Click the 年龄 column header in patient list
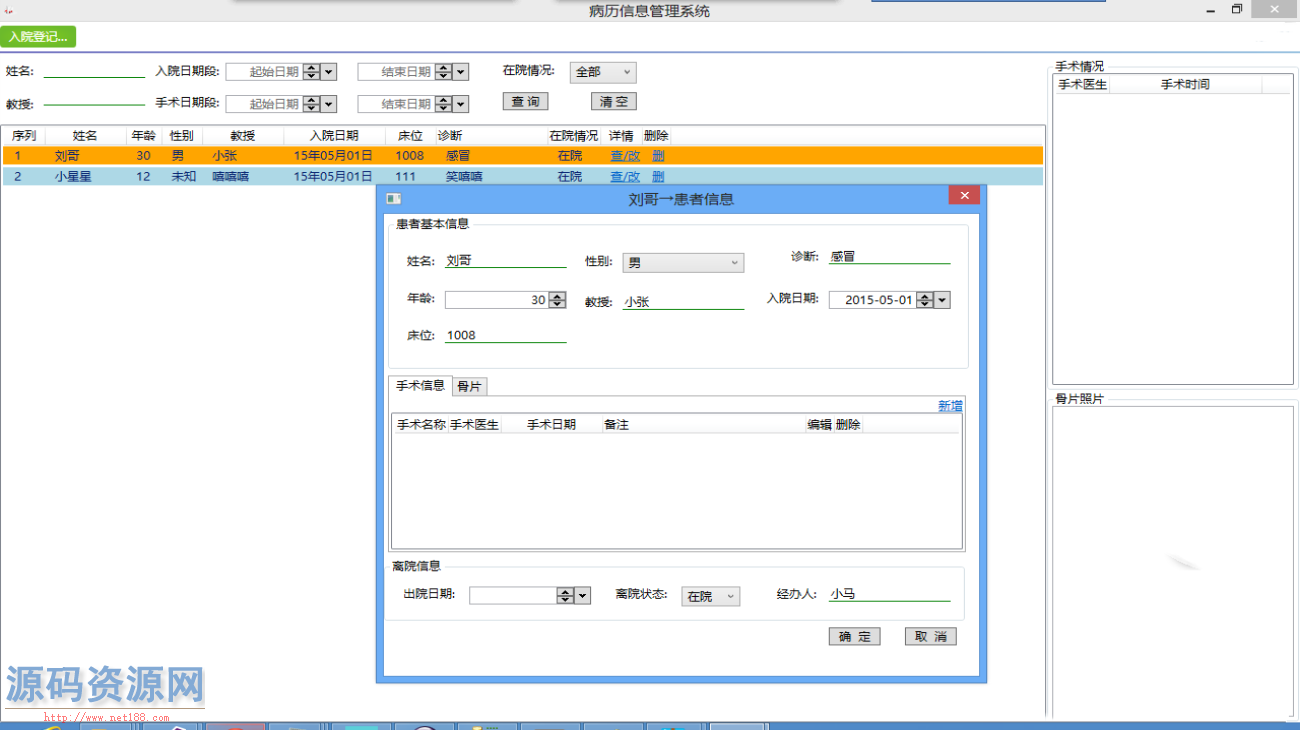Image resolution: width=1300 pixels, height=730 pixels. pos(144,136)
